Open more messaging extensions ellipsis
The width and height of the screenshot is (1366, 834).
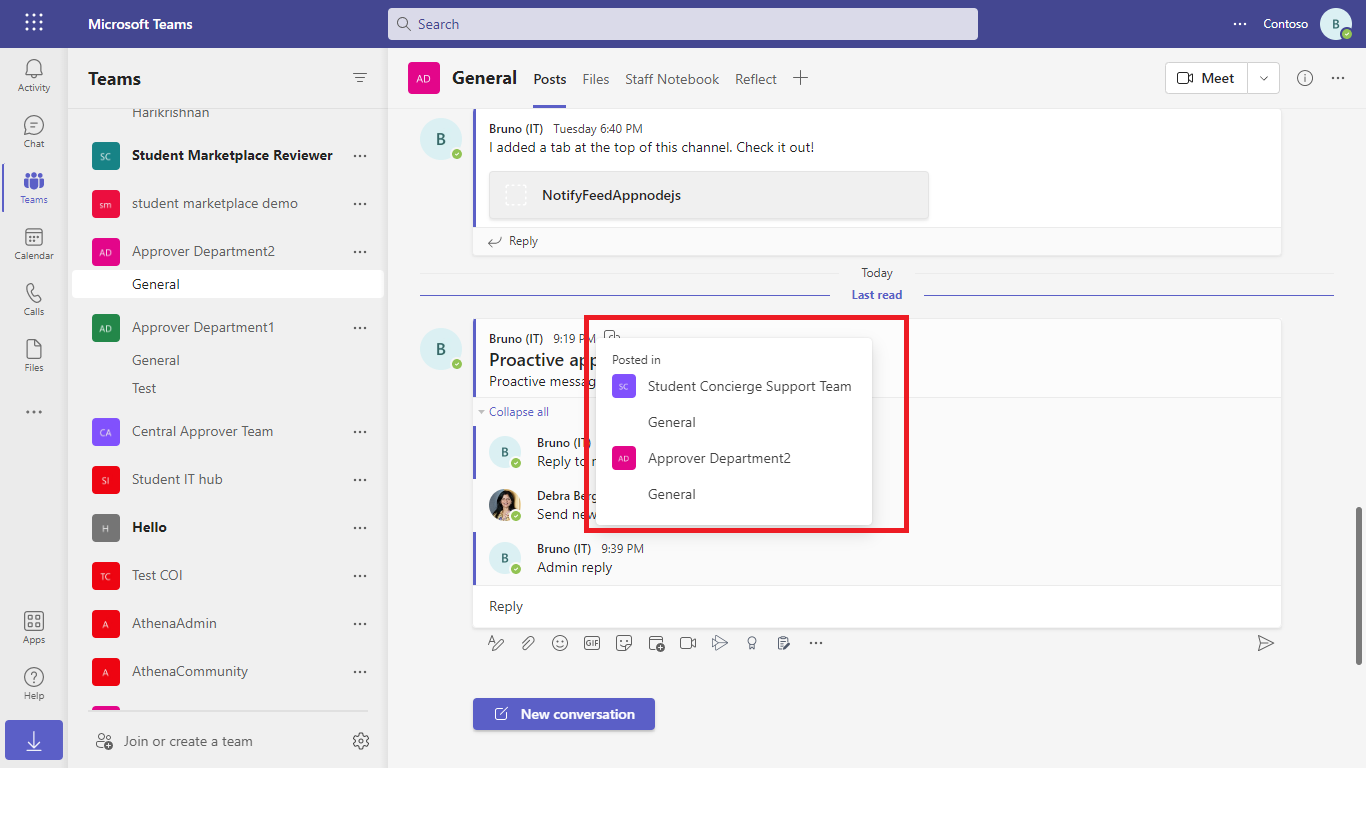point(816,643)
